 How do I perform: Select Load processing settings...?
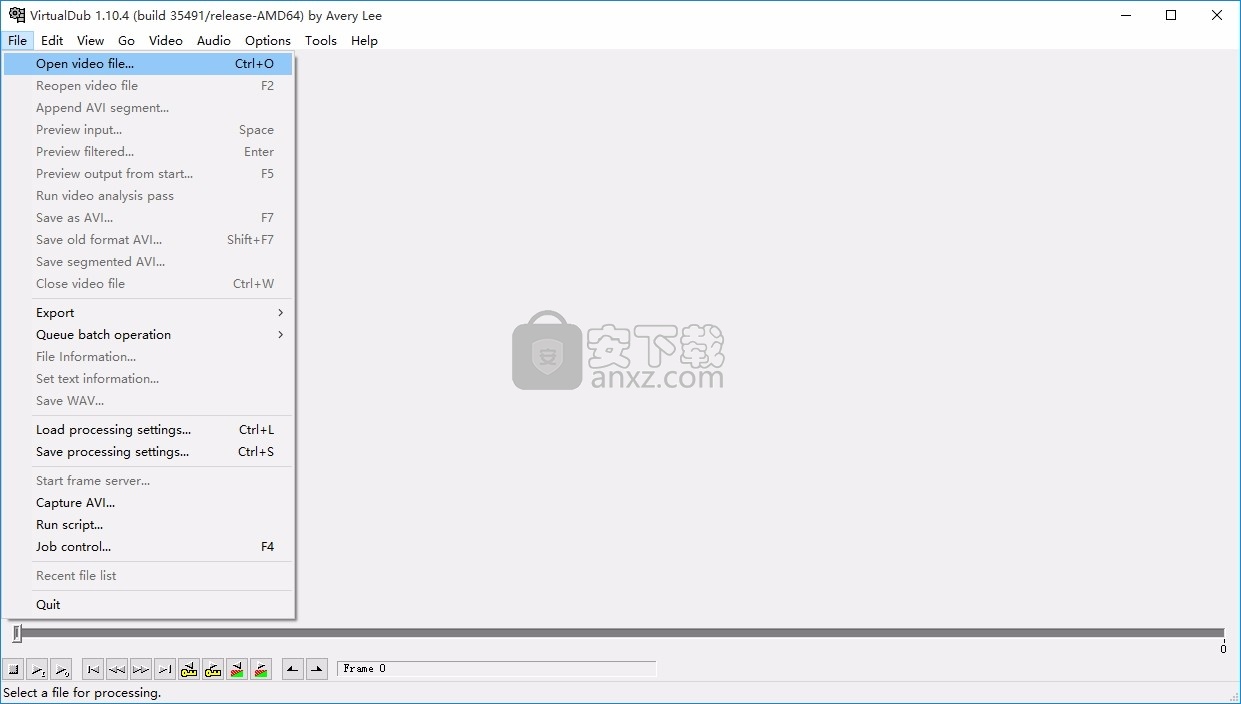(148, 430)
